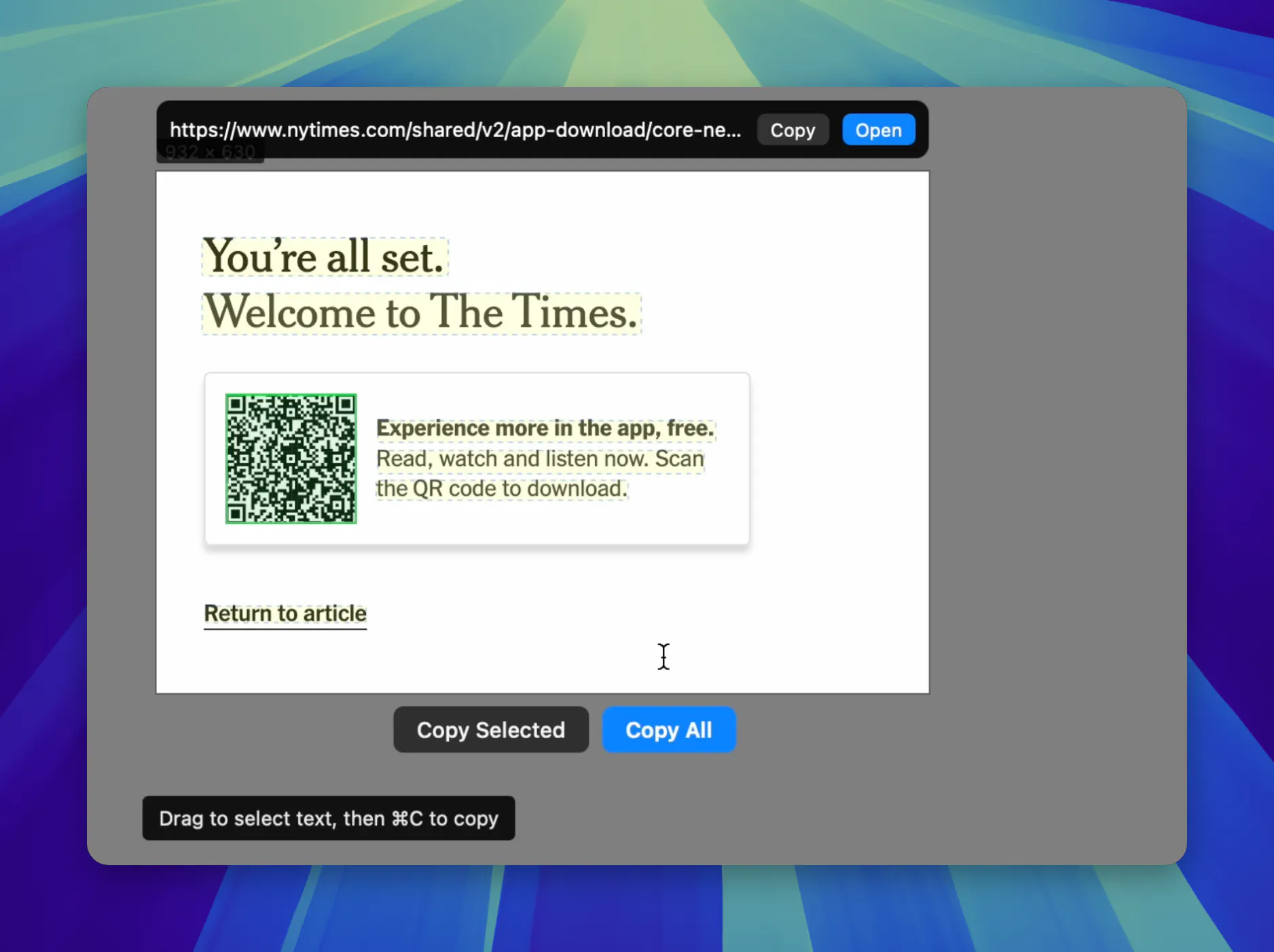Click "Experience more in the app, free." text

[545, 428]
